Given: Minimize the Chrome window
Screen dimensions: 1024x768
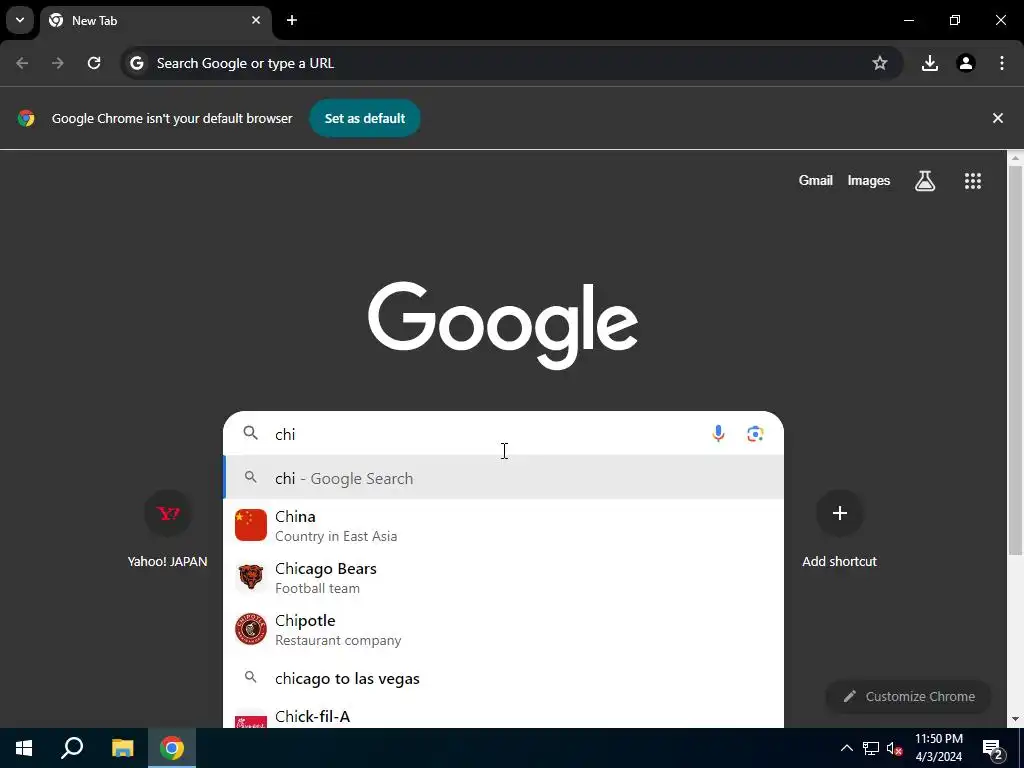Looking at the screenshot, I should coord(909,20).
